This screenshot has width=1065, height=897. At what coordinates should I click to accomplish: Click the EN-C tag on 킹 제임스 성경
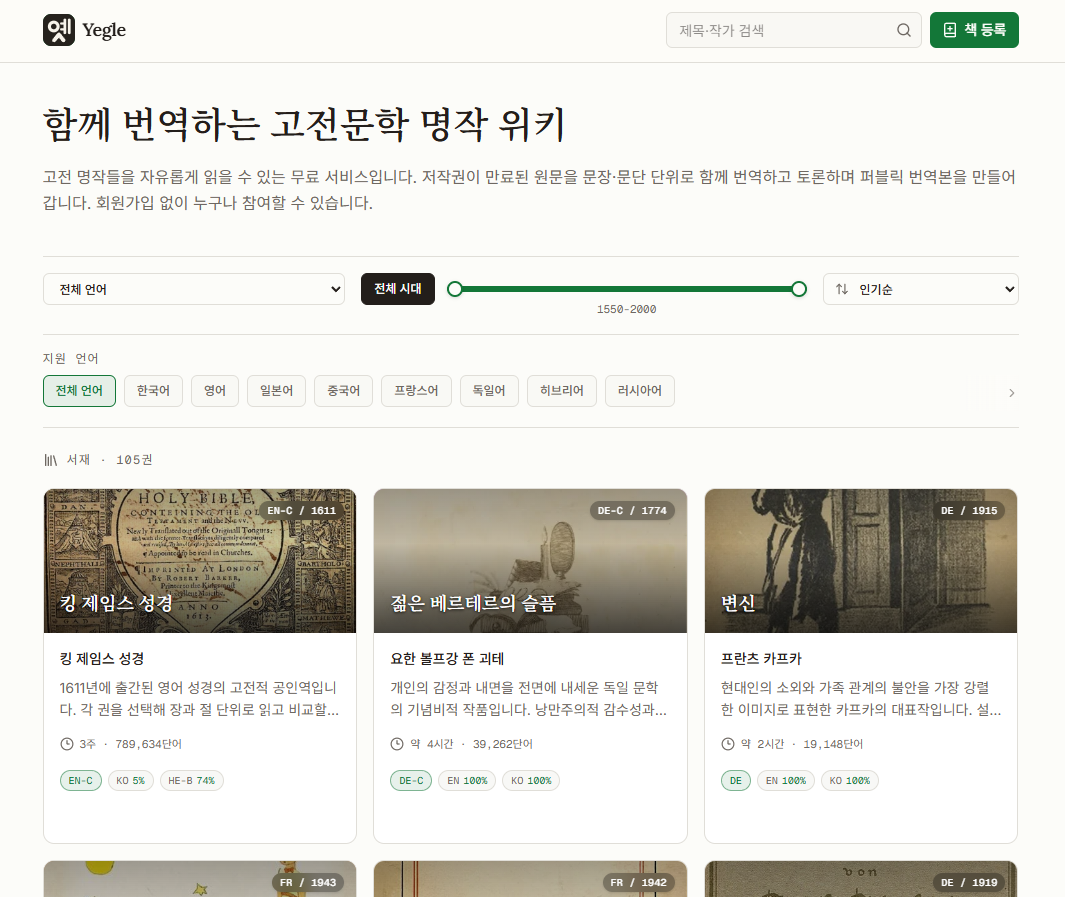point(81,781)
